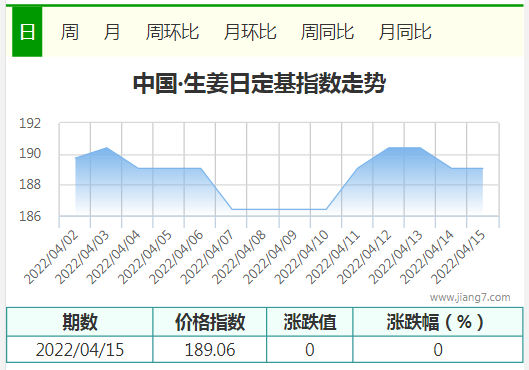Click the 2022/04/02 x-axis label
This screenshot has width=529, height=370.
(51, 257)
